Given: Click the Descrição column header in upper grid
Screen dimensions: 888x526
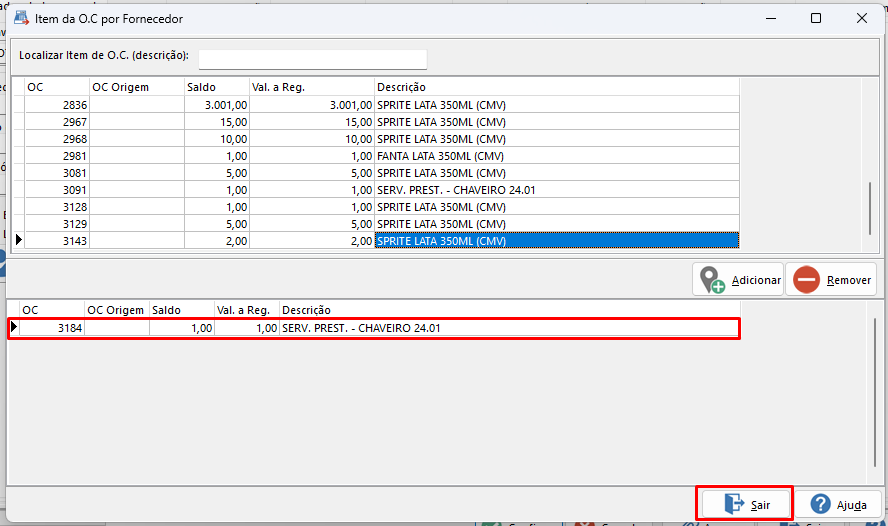Looking at the screenshot, I should (557, 87).
